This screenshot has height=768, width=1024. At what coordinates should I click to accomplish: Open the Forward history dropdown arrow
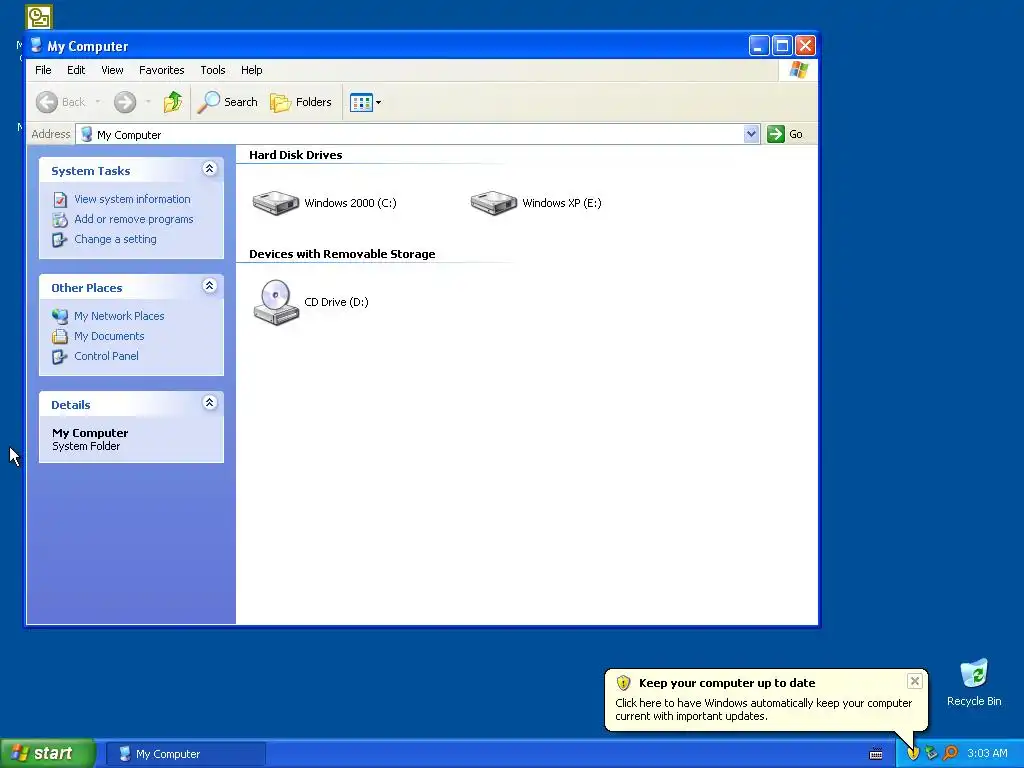point(148,102)
